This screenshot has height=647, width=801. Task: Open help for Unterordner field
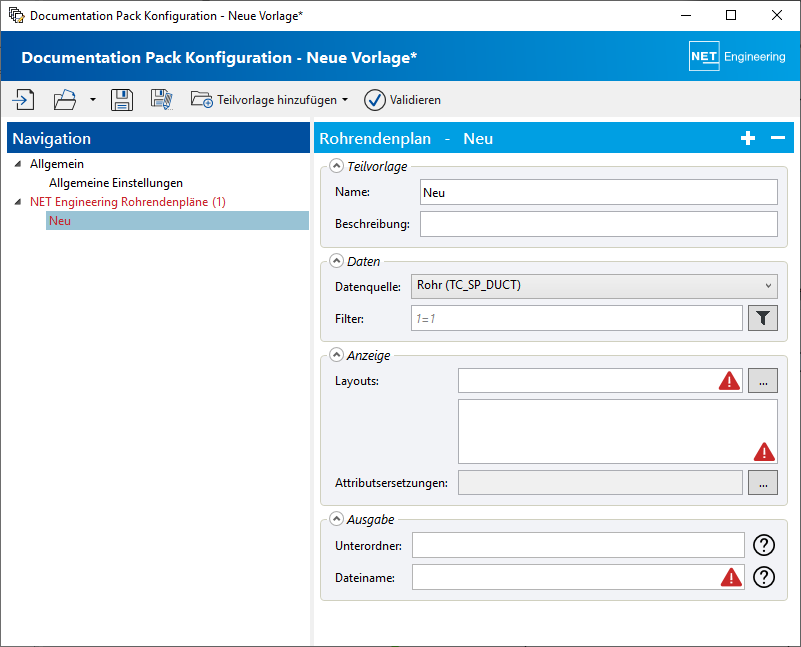pyautogui.click(x=764, y=545)
